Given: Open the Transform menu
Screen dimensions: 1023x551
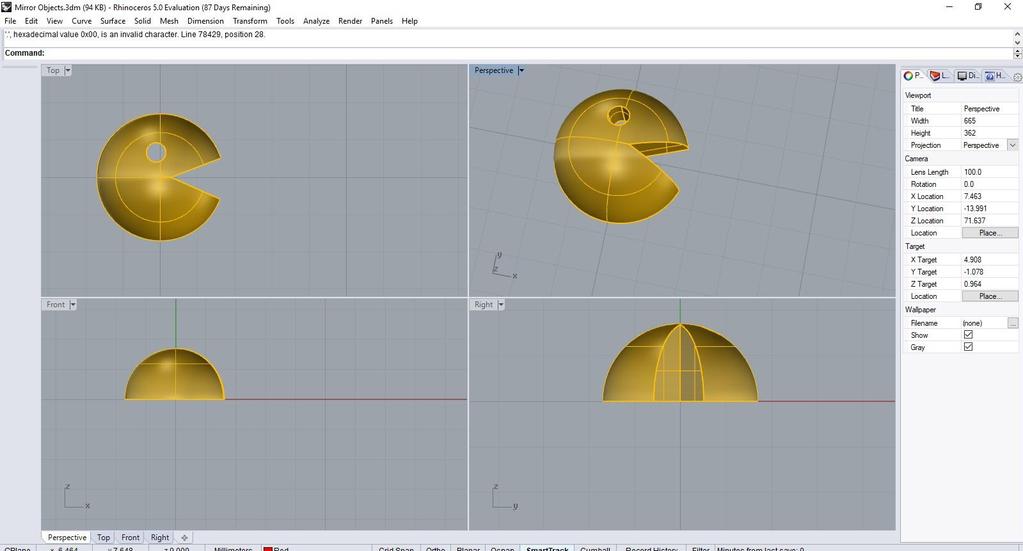Looking at the screenshot, I should 250,21.
